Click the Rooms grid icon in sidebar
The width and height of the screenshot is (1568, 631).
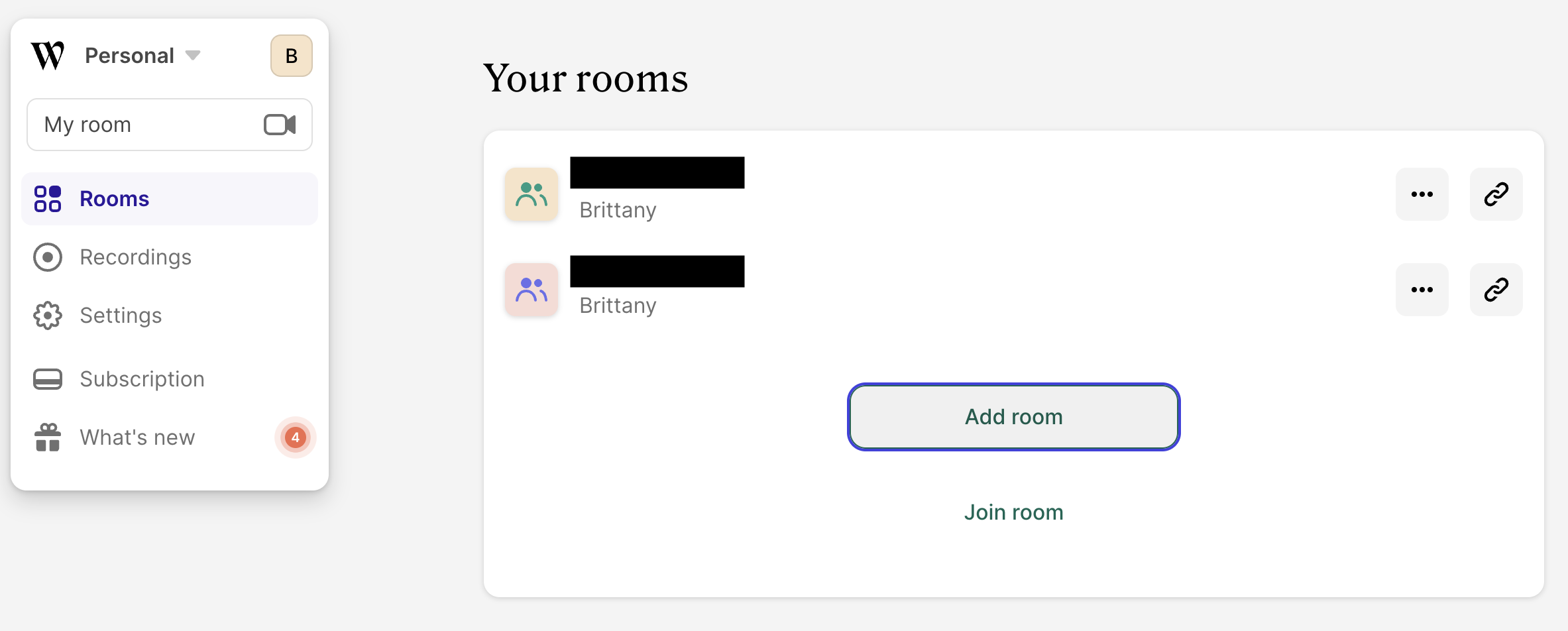(x=48, y=199)
